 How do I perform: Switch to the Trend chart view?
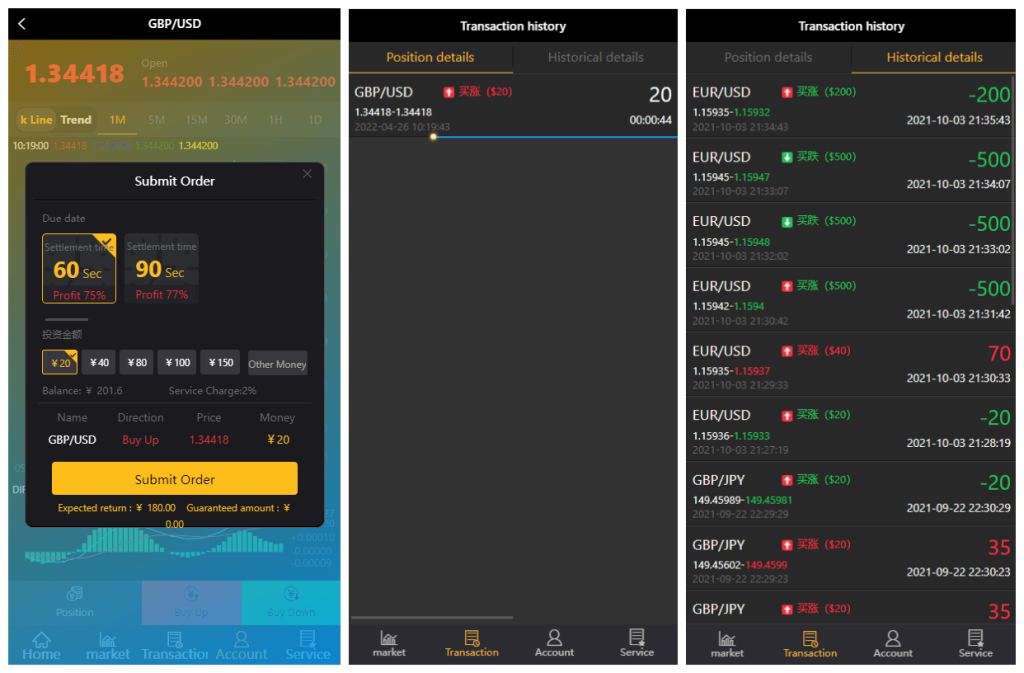(x=76, y=120)
